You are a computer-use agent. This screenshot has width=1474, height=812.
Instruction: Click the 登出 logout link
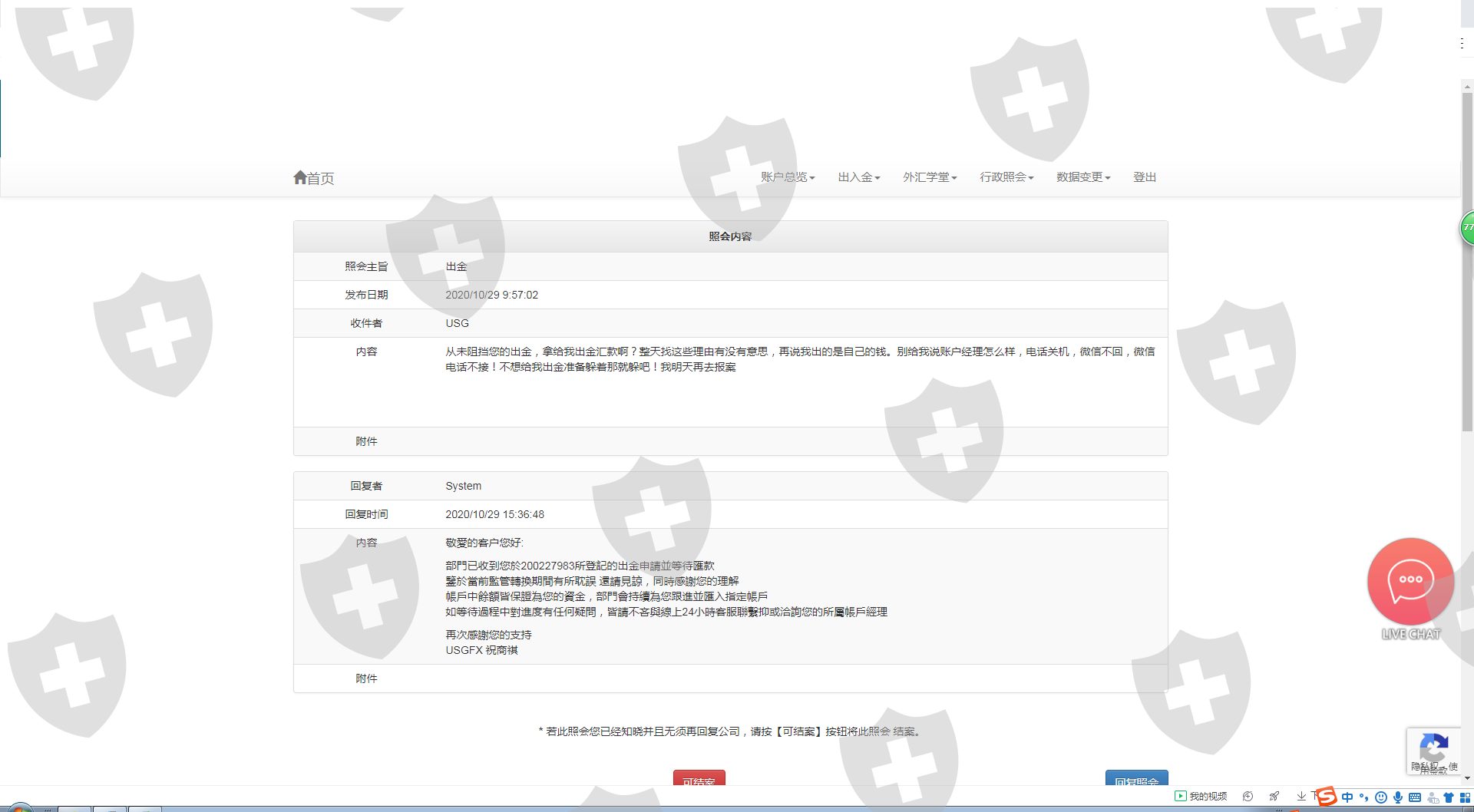click(x=1145, y=177)
